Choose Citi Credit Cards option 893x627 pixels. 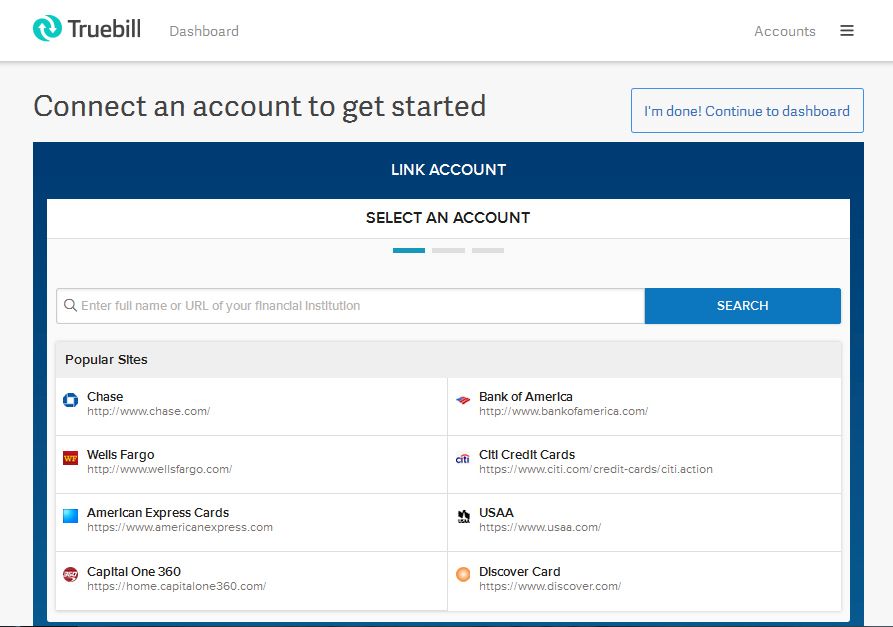click(527, 454)
